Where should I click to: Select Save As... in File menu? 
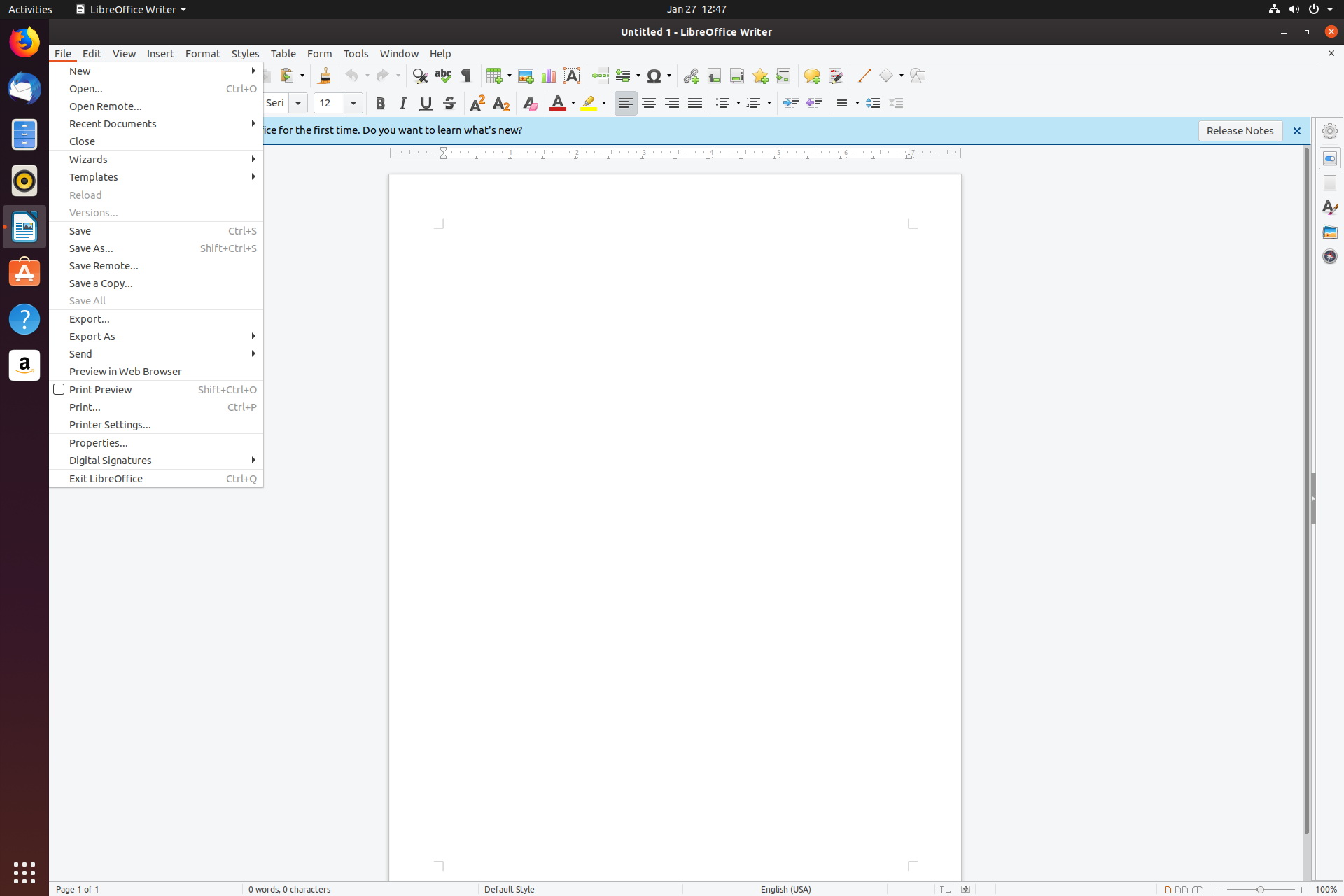pyautogui.click(x=91, y=248)
